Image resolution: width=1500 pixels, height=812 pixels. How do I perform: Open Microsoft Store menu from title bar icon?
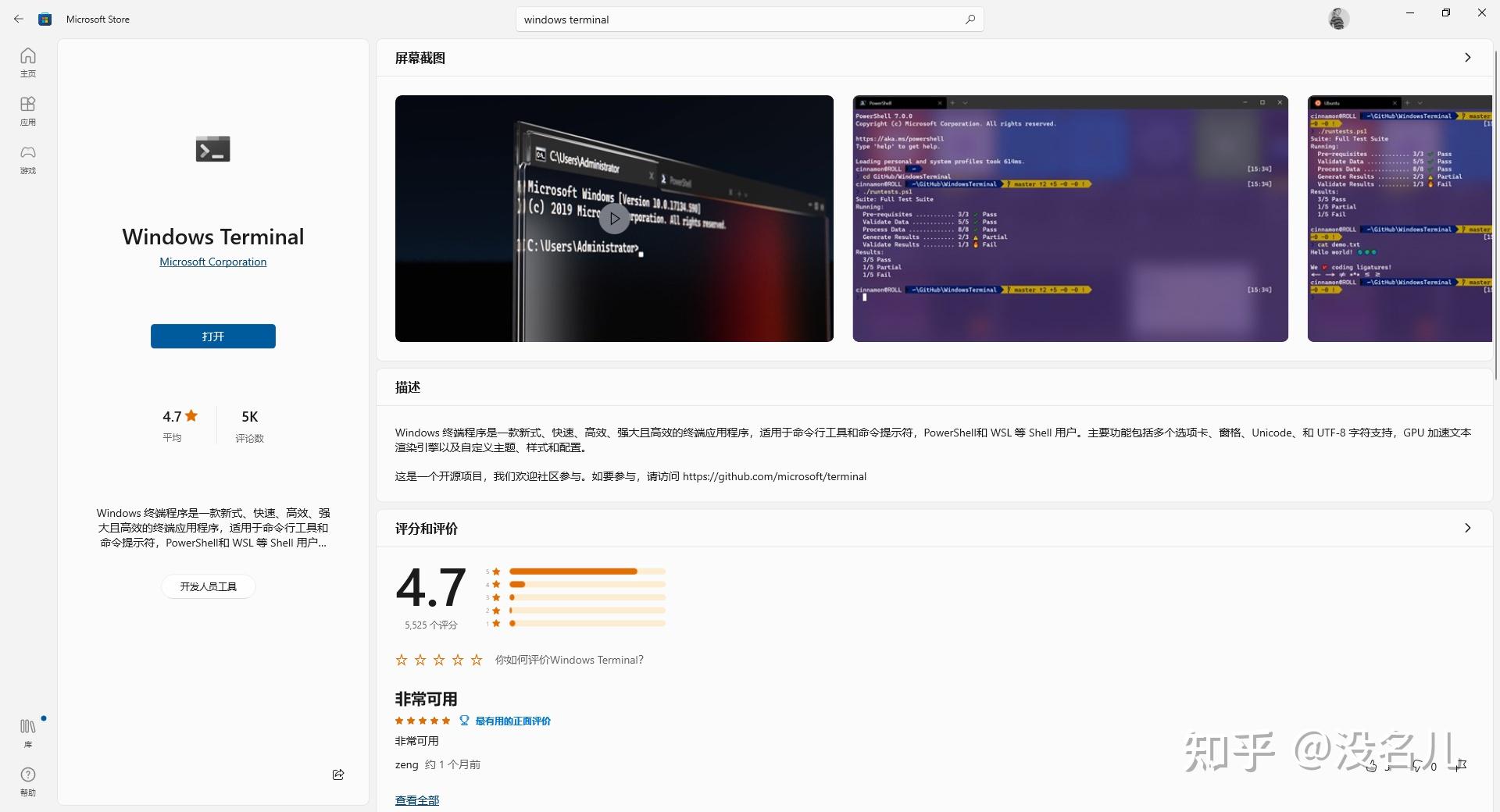(45, 19)
